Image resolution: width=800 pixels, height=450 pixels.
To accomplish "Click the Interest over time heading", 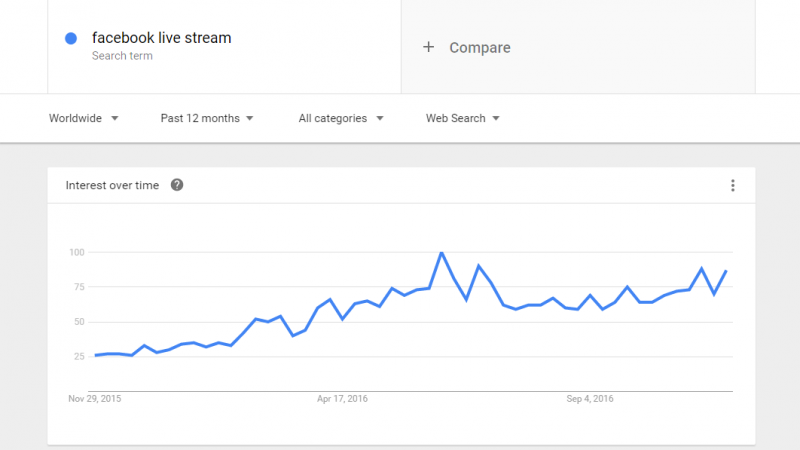I will point(112,185).
